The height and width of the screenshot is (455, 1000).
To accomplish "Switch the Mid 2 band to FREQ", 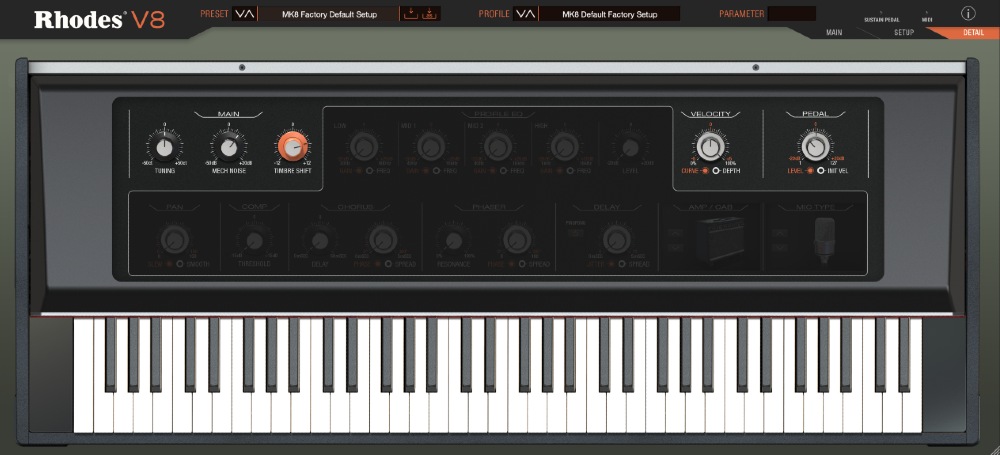I will (511, 171).
